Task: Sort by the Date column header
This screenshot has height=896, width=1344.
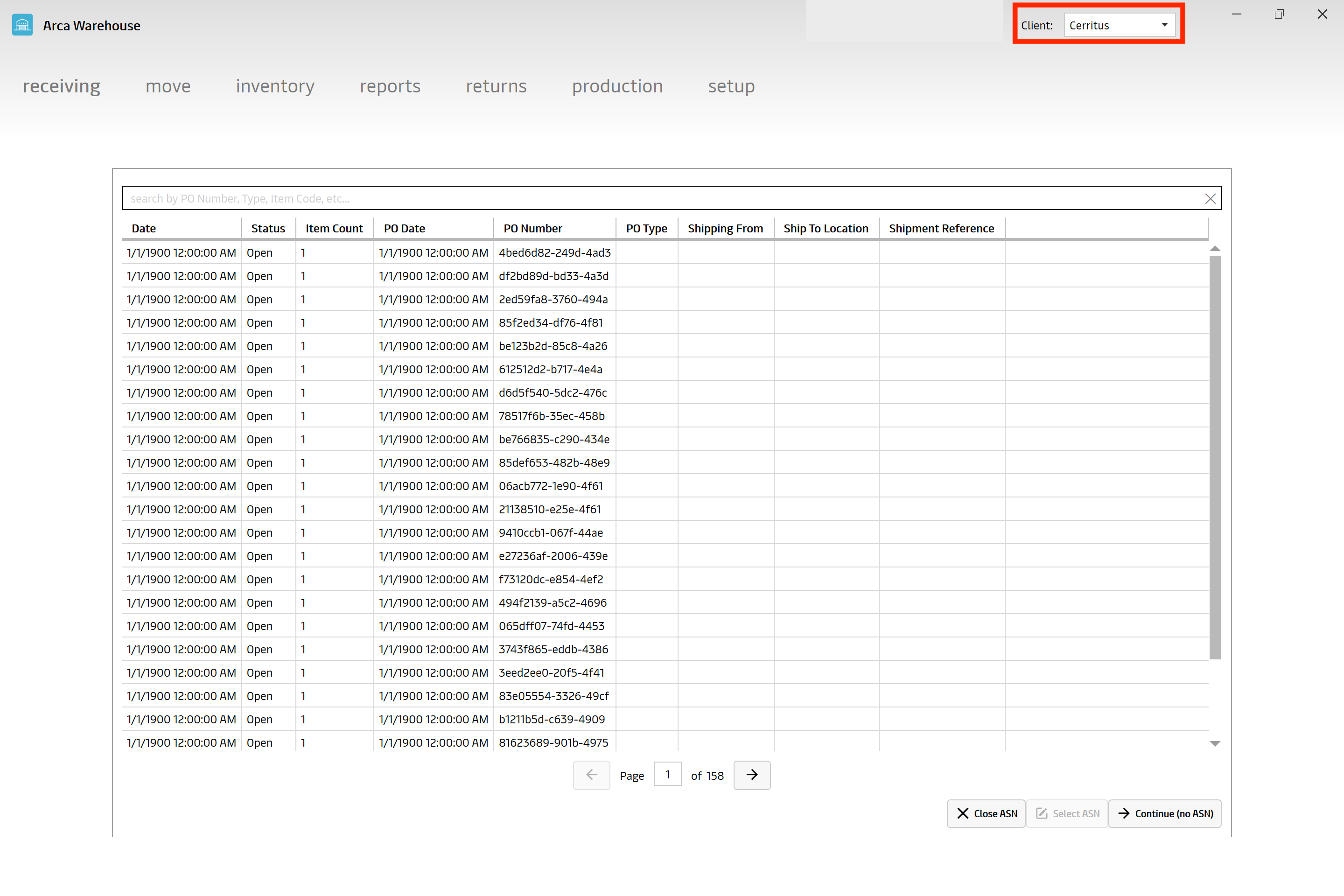Action: (182, 228)
